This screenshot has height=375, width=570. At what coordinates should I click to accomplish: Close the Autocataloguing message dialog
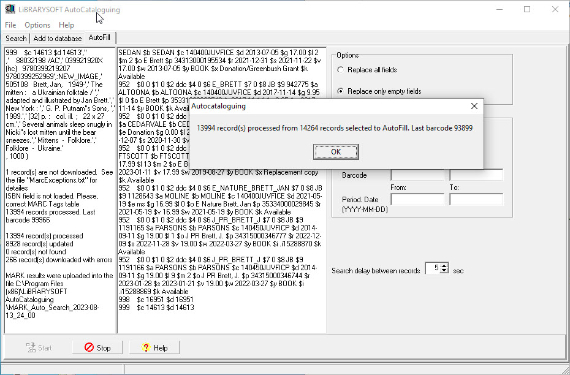474,106
